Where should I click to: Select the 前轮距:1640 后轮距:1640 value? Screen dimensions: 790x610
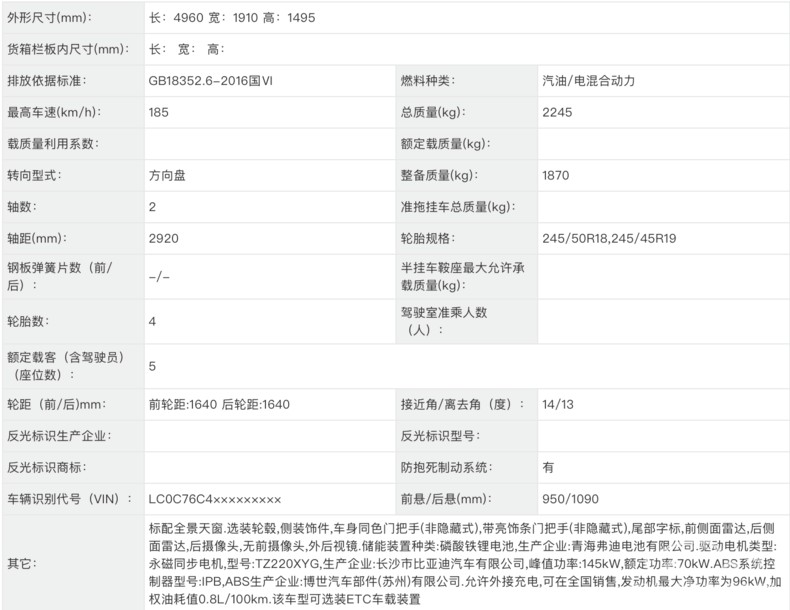(219, 404)
